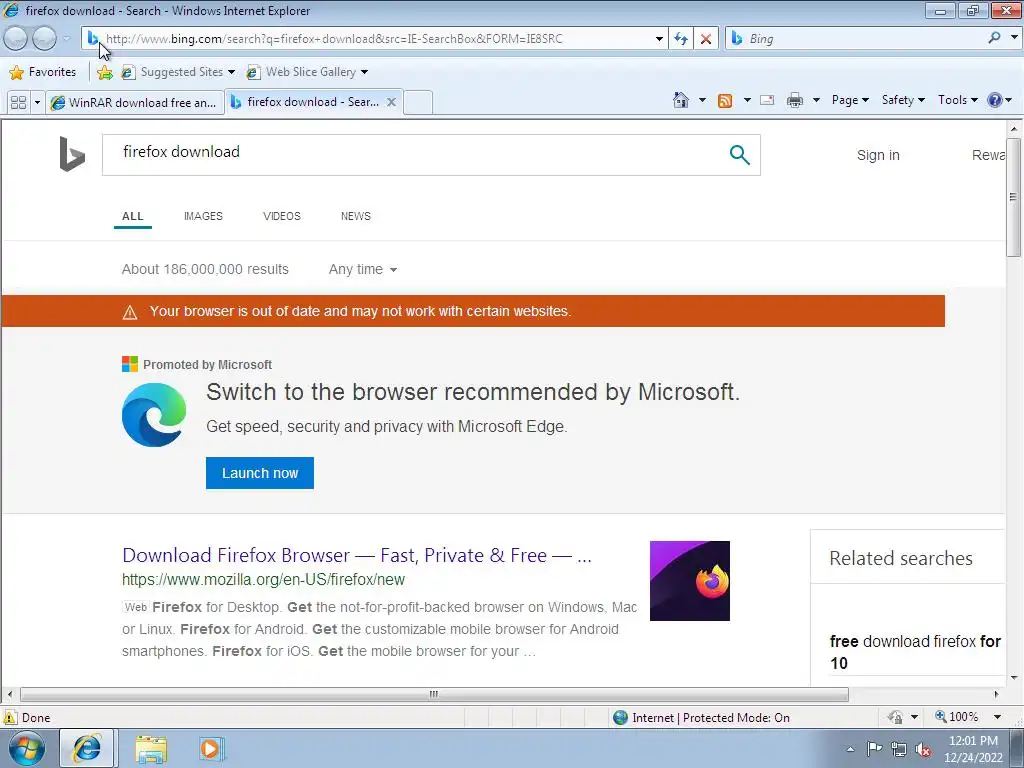Click Internet Protected Mode status text
The width and height of the screenshot is (1024, 768).
pos(711,718)
